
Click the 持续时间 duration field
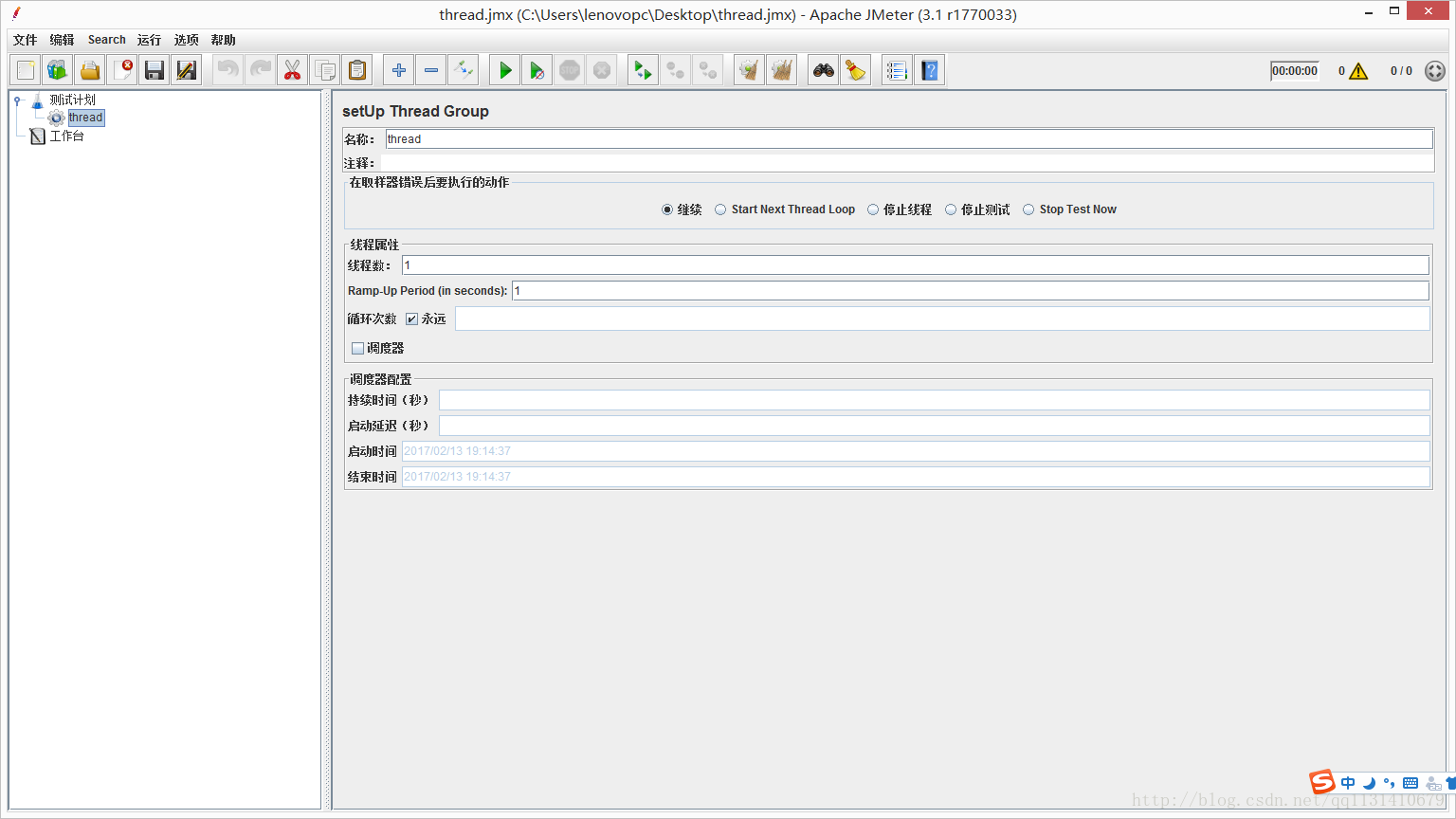tap(935, 400)
